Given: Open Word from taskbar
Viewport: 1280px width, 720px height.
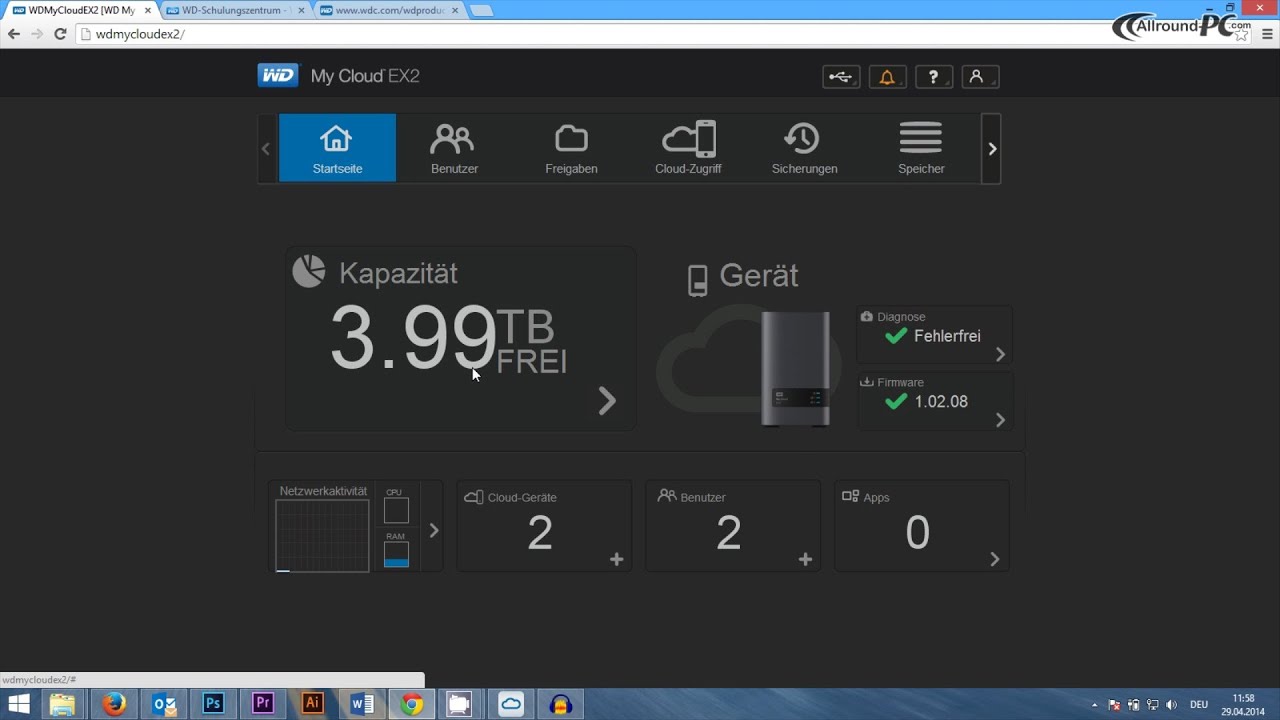Looking at the screenshot, I should click(x=362, y=704).
